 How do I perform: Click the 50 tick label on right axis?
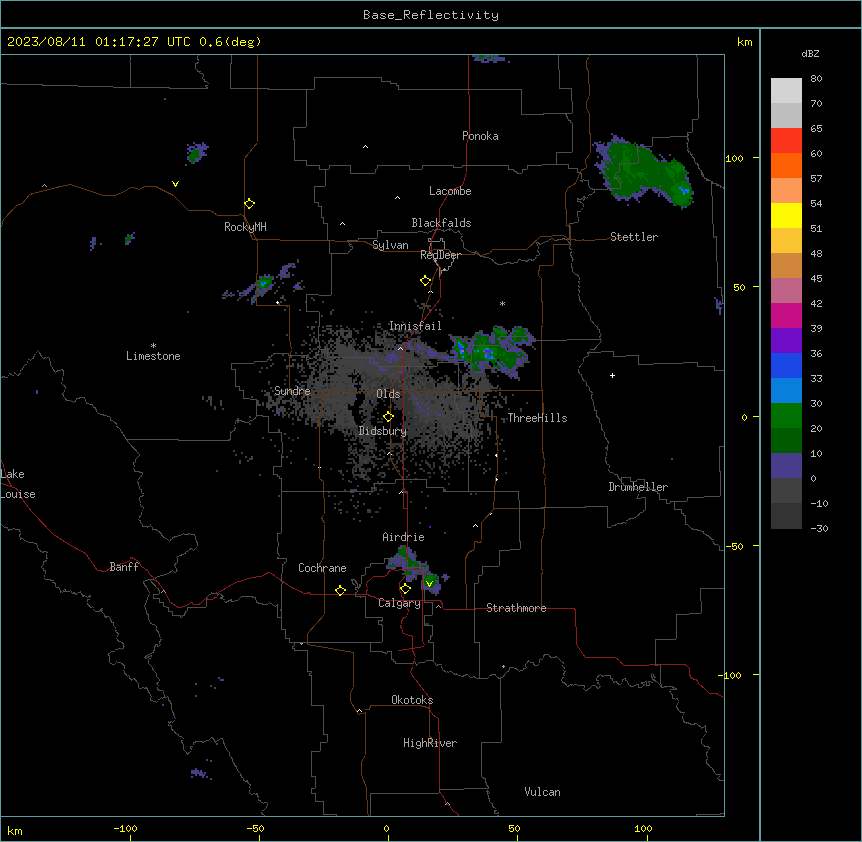tap(739, 287)
